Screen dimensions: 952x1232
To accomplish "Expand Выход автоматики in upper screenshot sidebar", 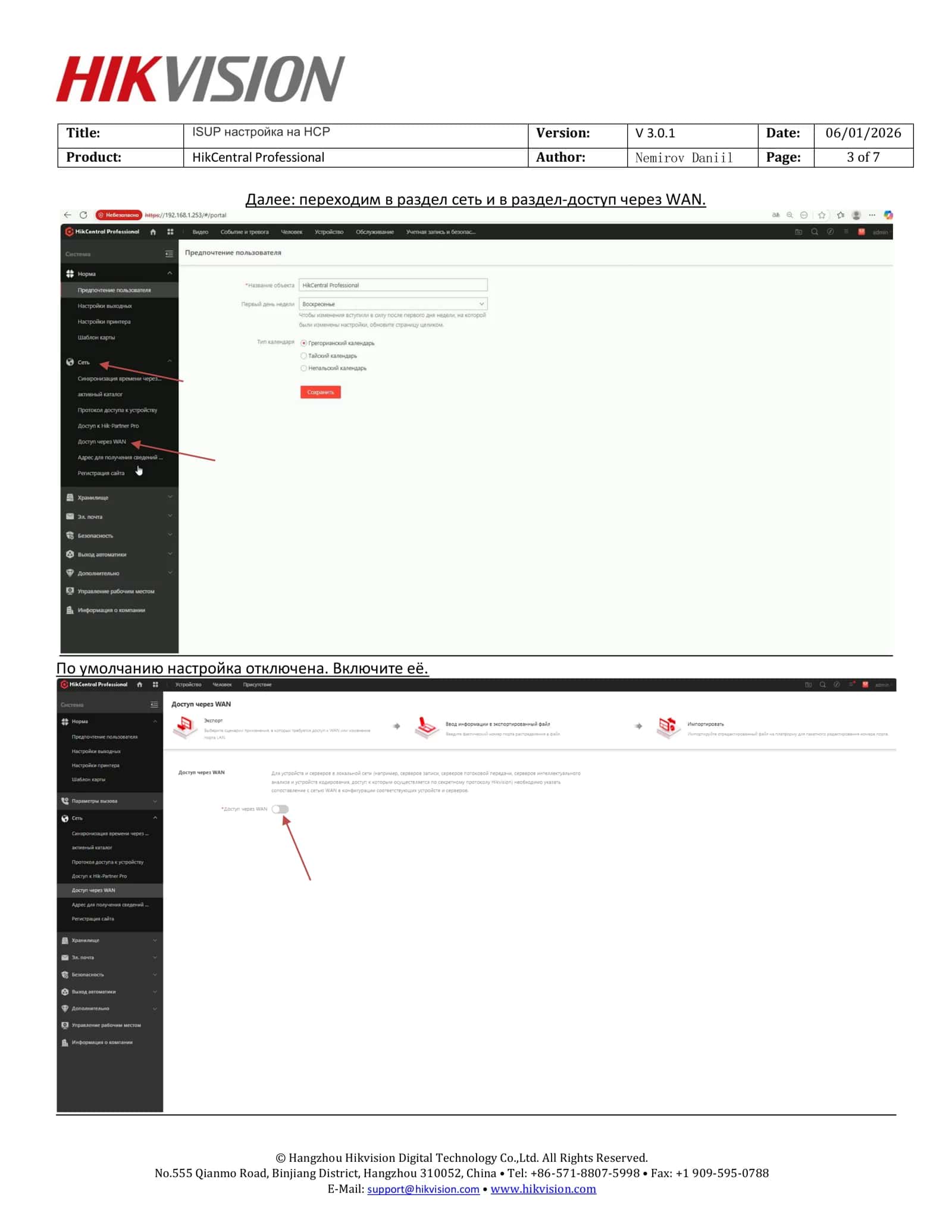I will pyautogui.click(x=170, y=554).
